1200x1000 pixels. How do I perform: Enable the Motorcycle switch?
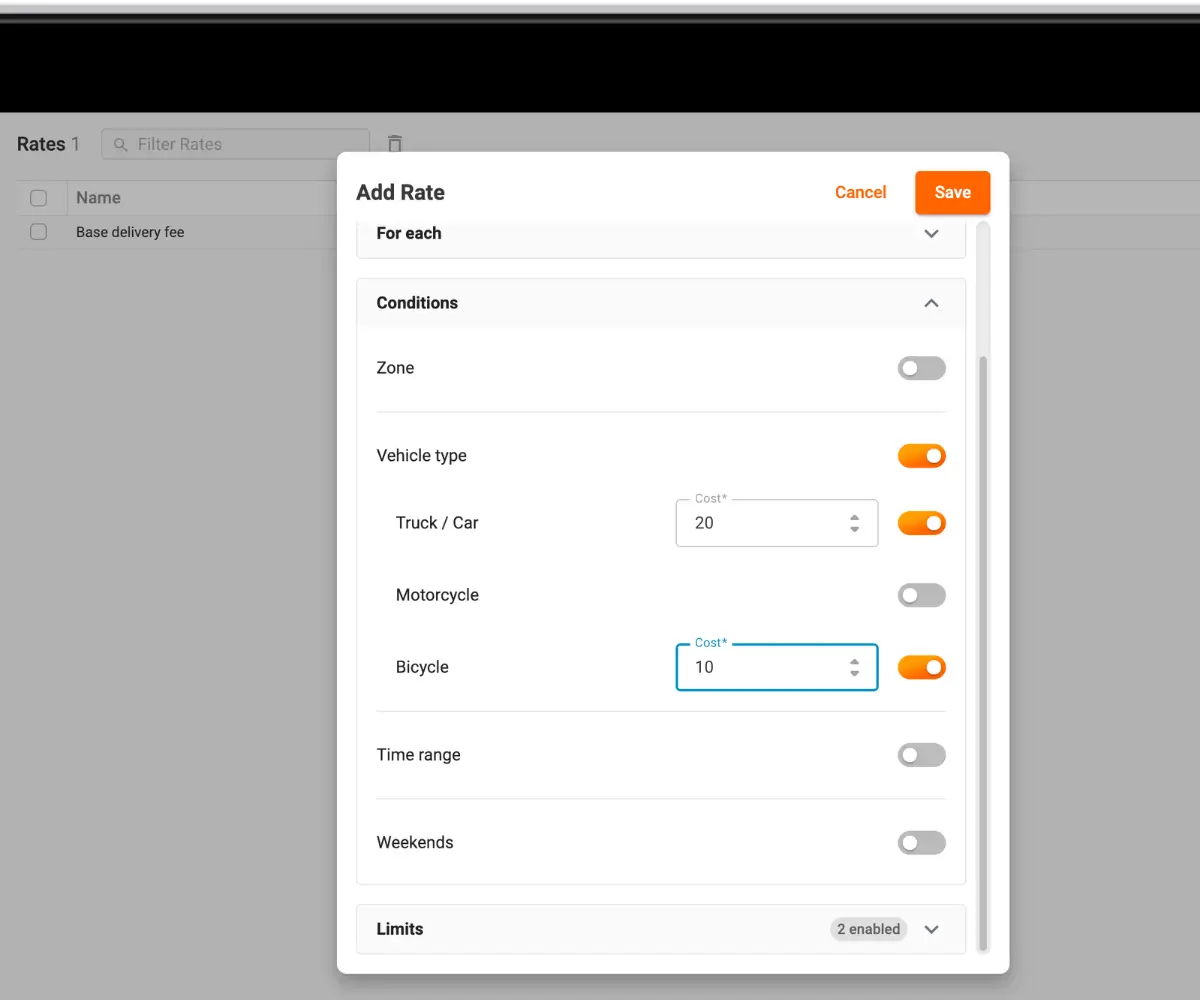pos(921,595)
